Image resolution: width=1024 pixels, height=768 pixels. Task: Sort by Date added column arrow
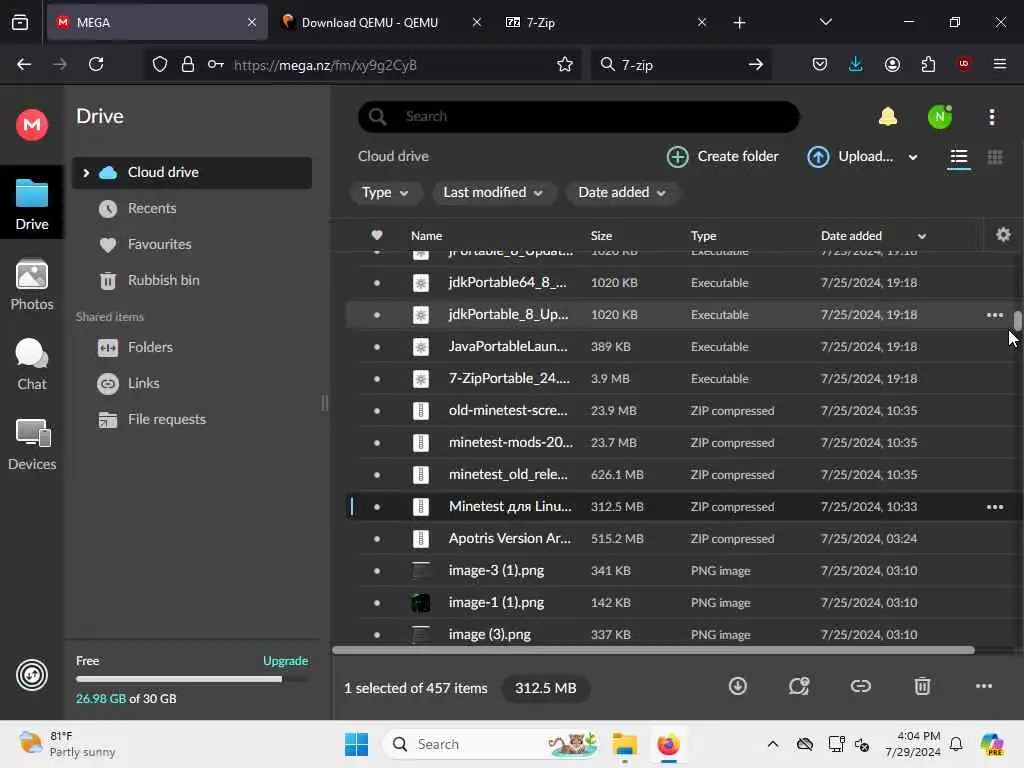pos(921,236)
